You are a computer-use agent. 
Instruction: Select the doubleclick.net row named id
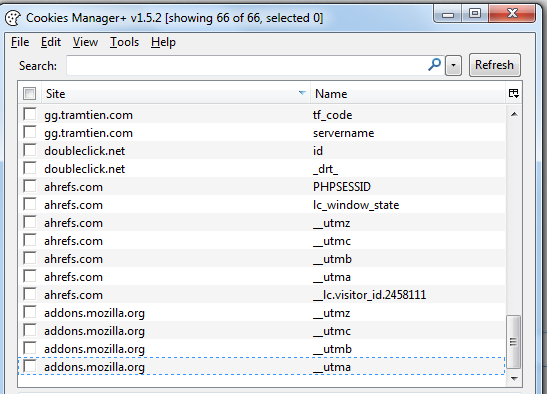(x=262, y=151)
